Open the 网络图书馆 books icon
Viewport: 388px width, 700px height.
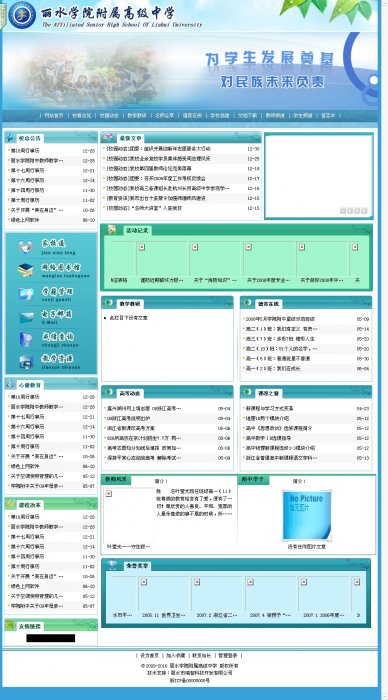pos(25,270)
